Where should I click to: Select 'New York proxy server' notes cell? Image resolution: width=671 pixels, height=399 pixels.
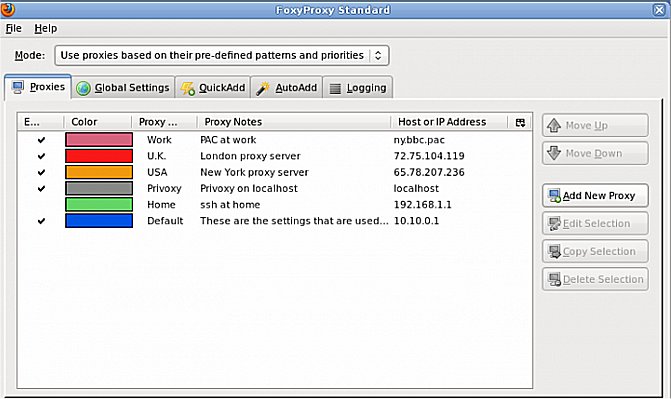[x=254, y=173]
